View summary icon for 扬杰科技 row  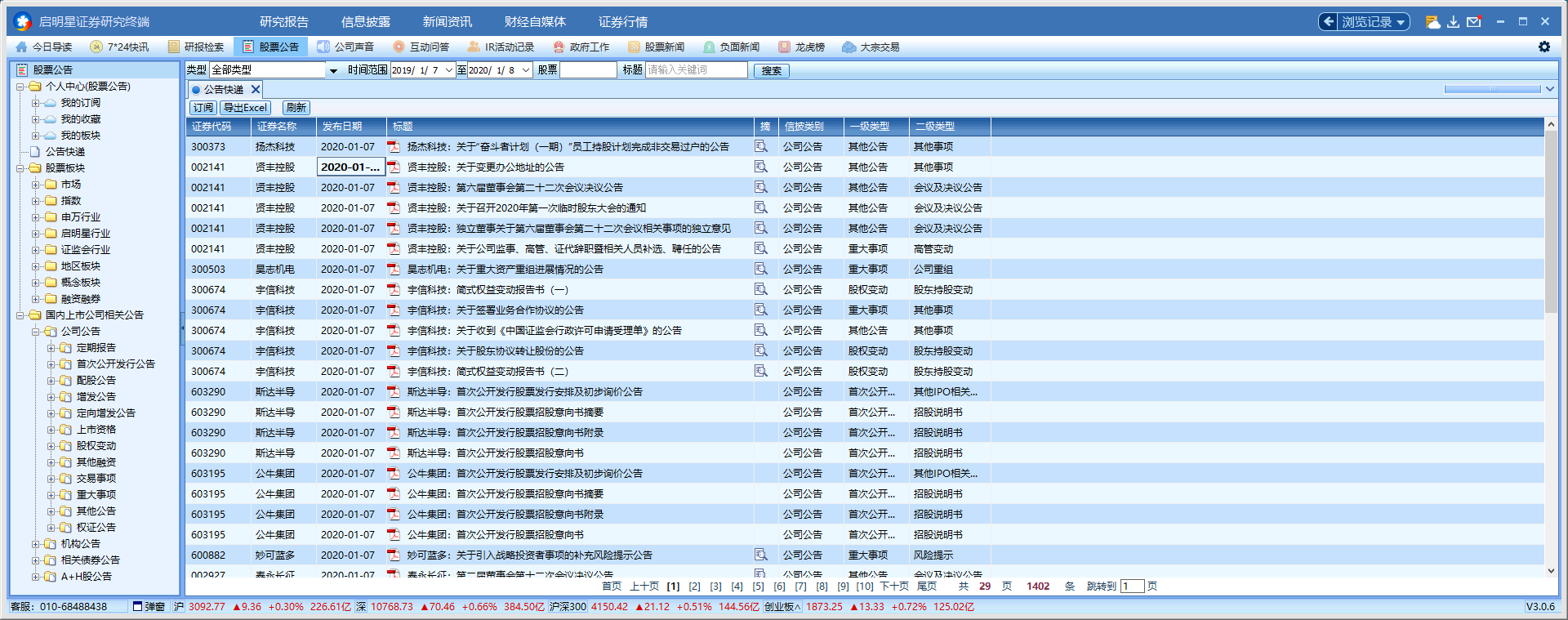761,147
